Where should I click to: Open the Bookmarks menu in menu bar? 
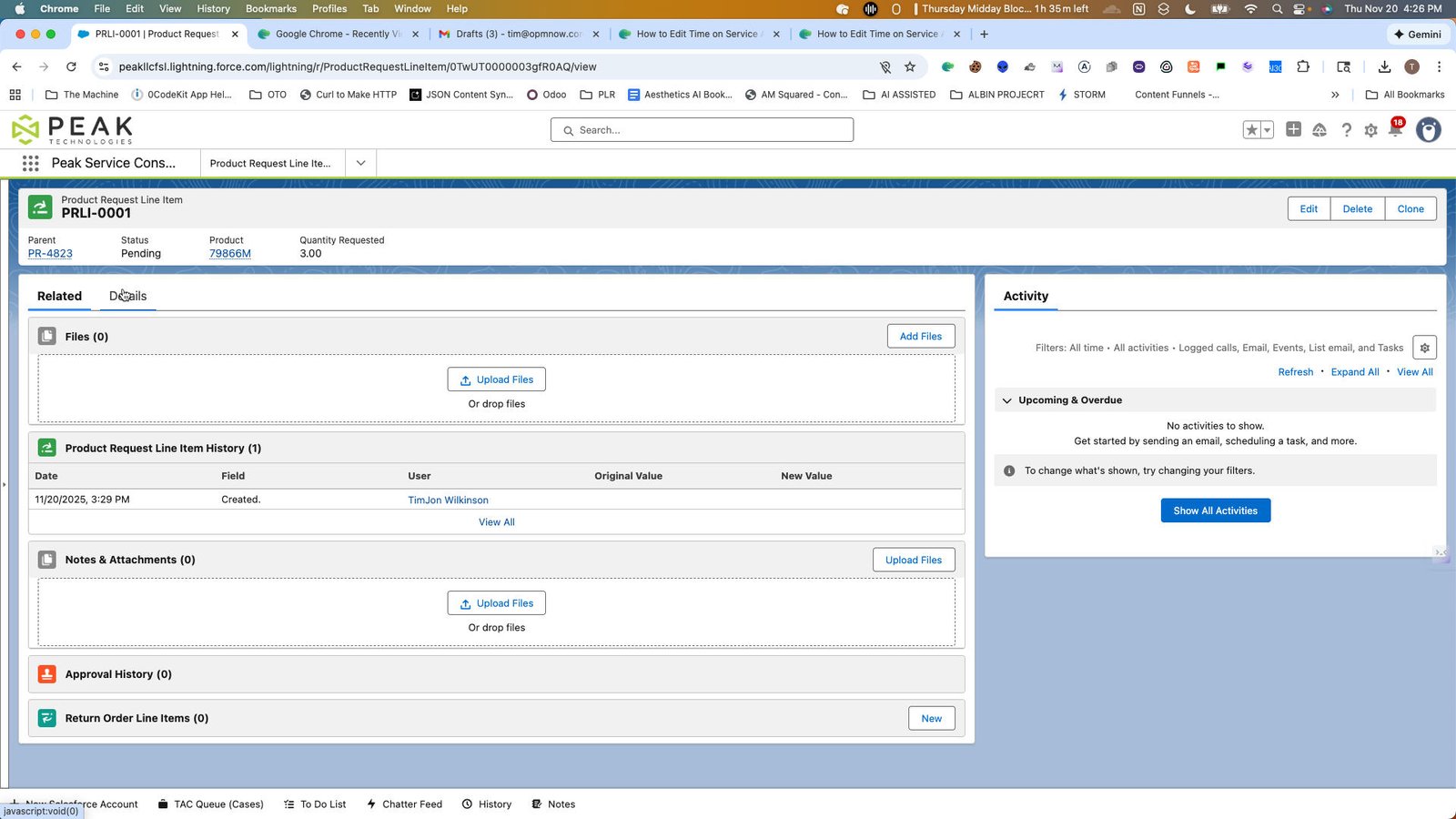click(271, 8)
